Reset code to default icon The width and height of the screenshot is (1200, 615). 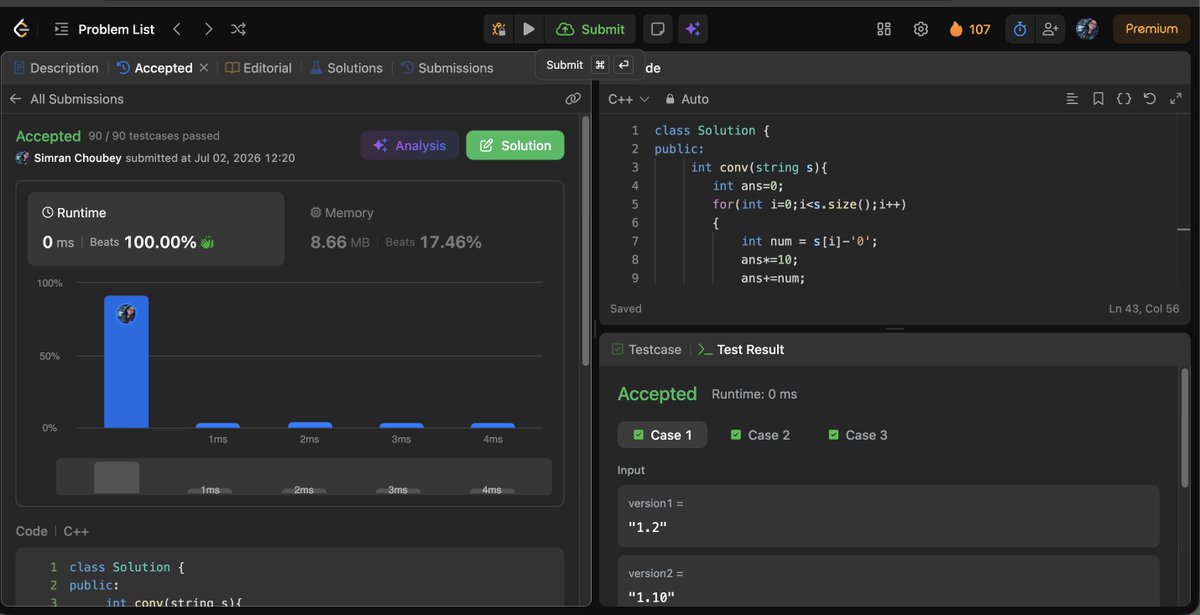click(x=1150, y=99)
